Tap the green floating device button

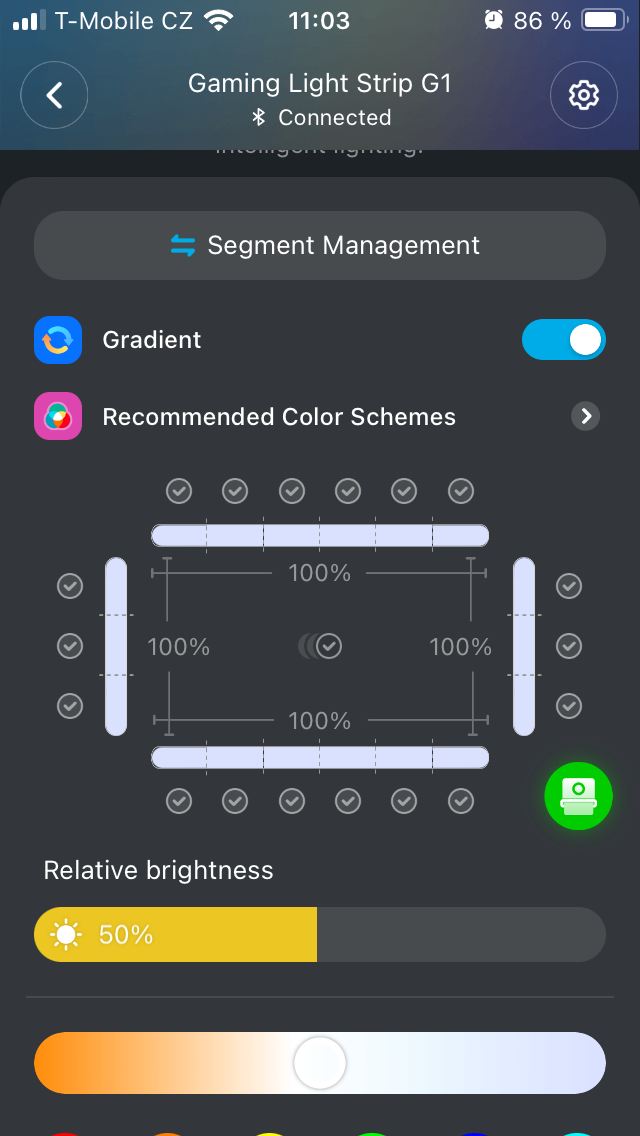click(x=578, y=796)
